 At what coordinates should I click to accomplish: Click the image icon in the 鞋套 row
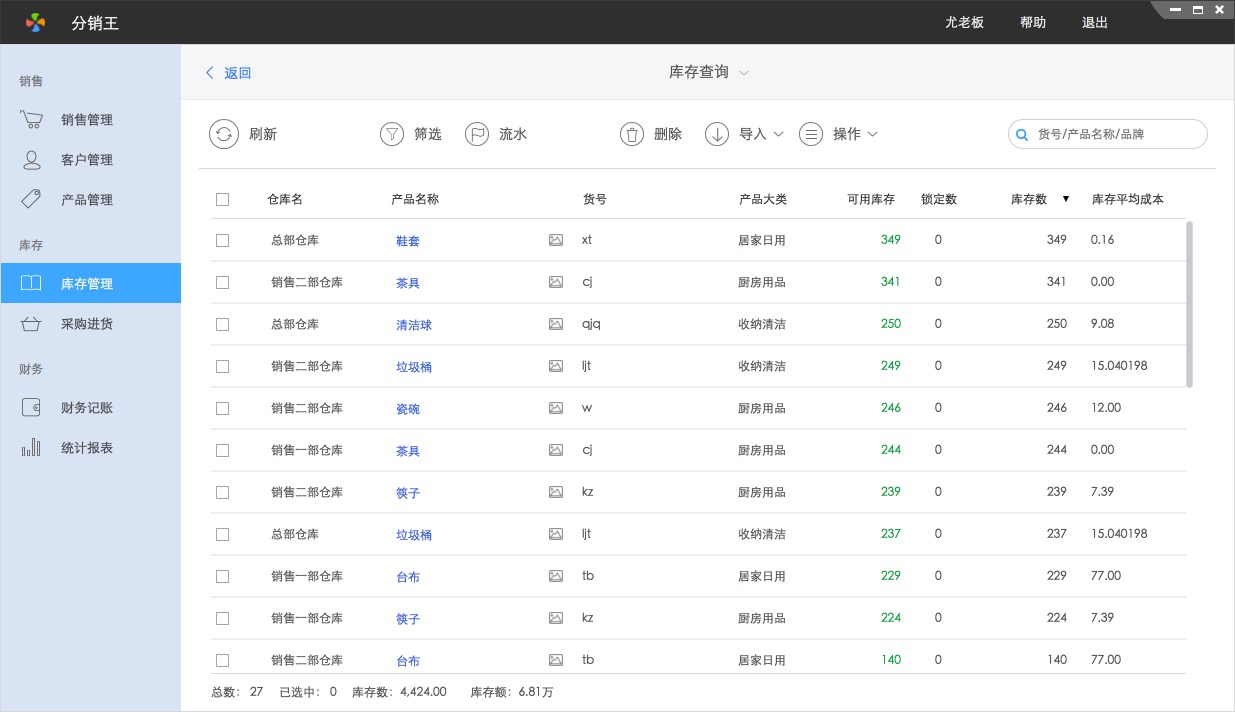(x=556, y=240)
